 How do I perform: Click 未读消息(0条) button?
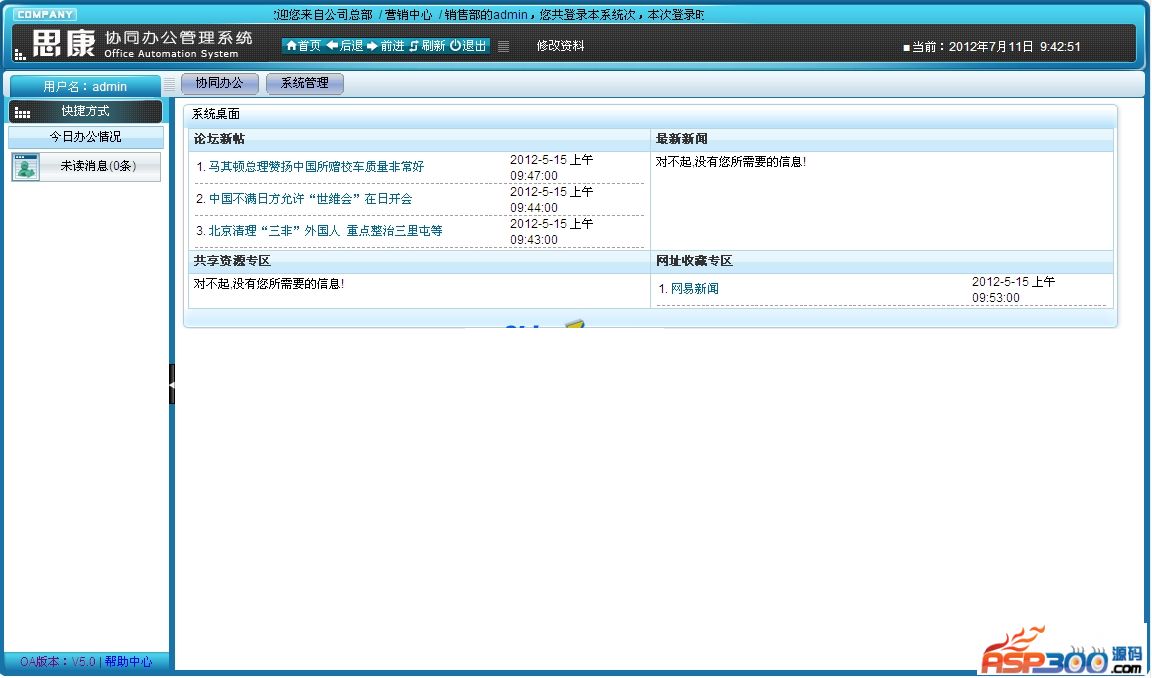pos(98,167)
